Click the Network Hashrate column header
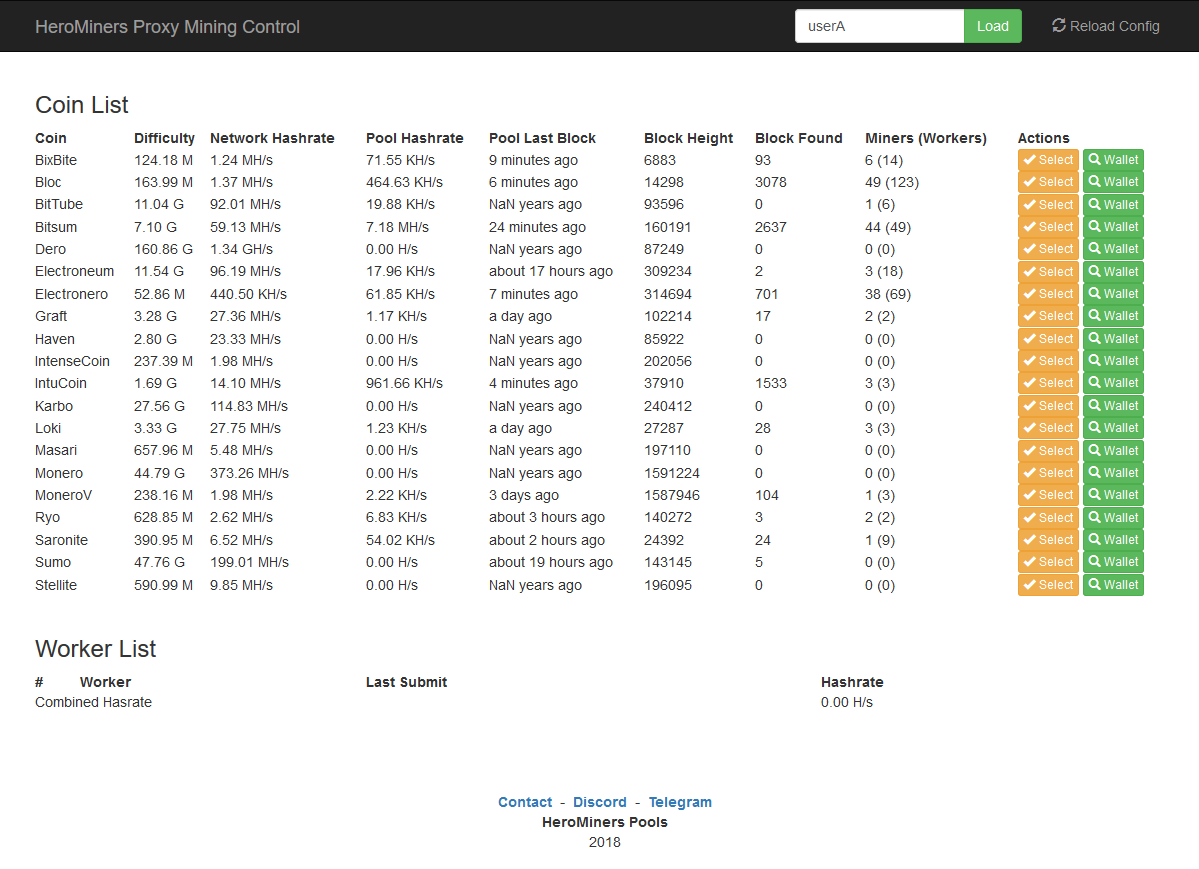Screen dimensions: 1199x869 point(272,138)
